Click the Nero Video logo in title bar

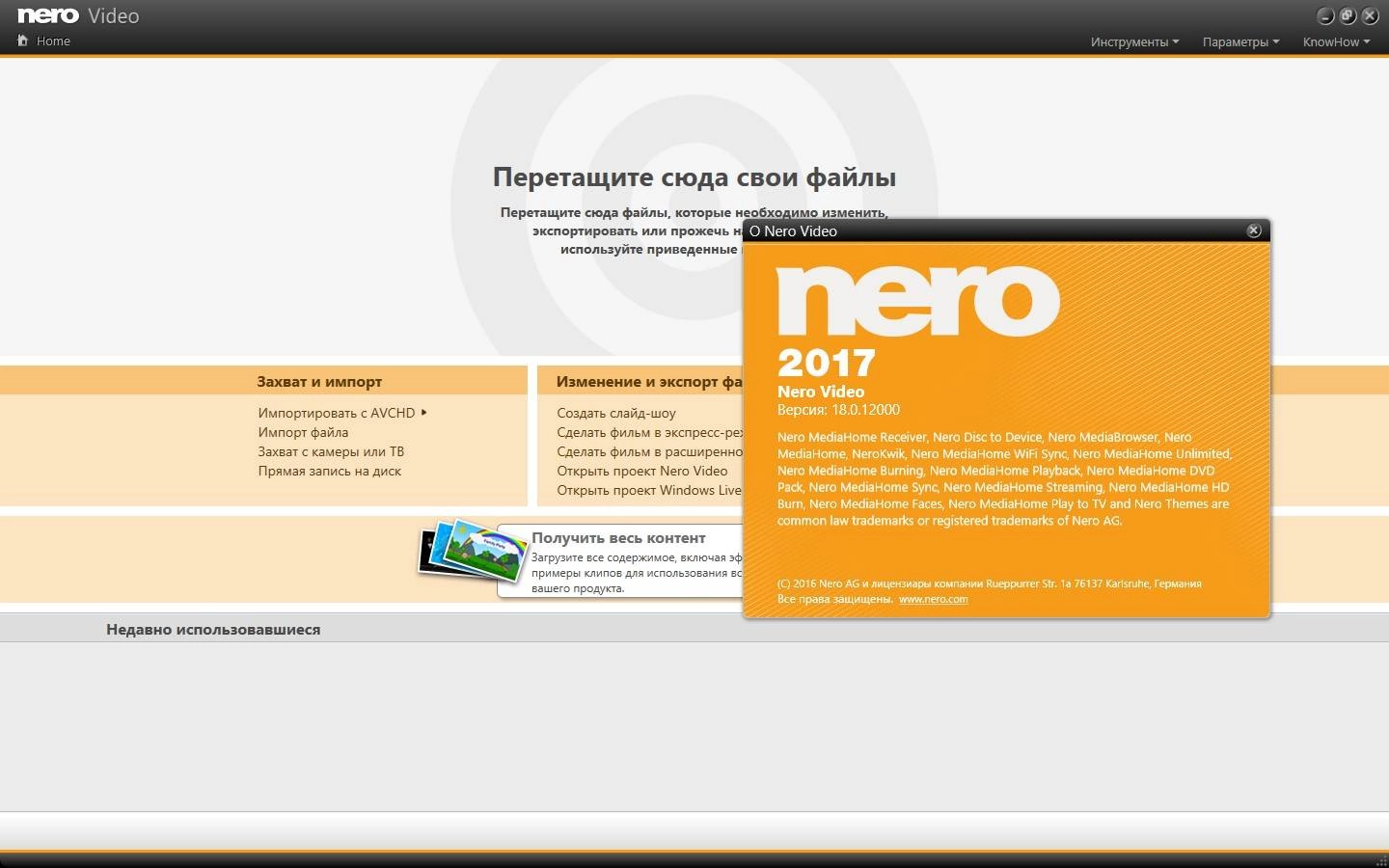(78, 15)
